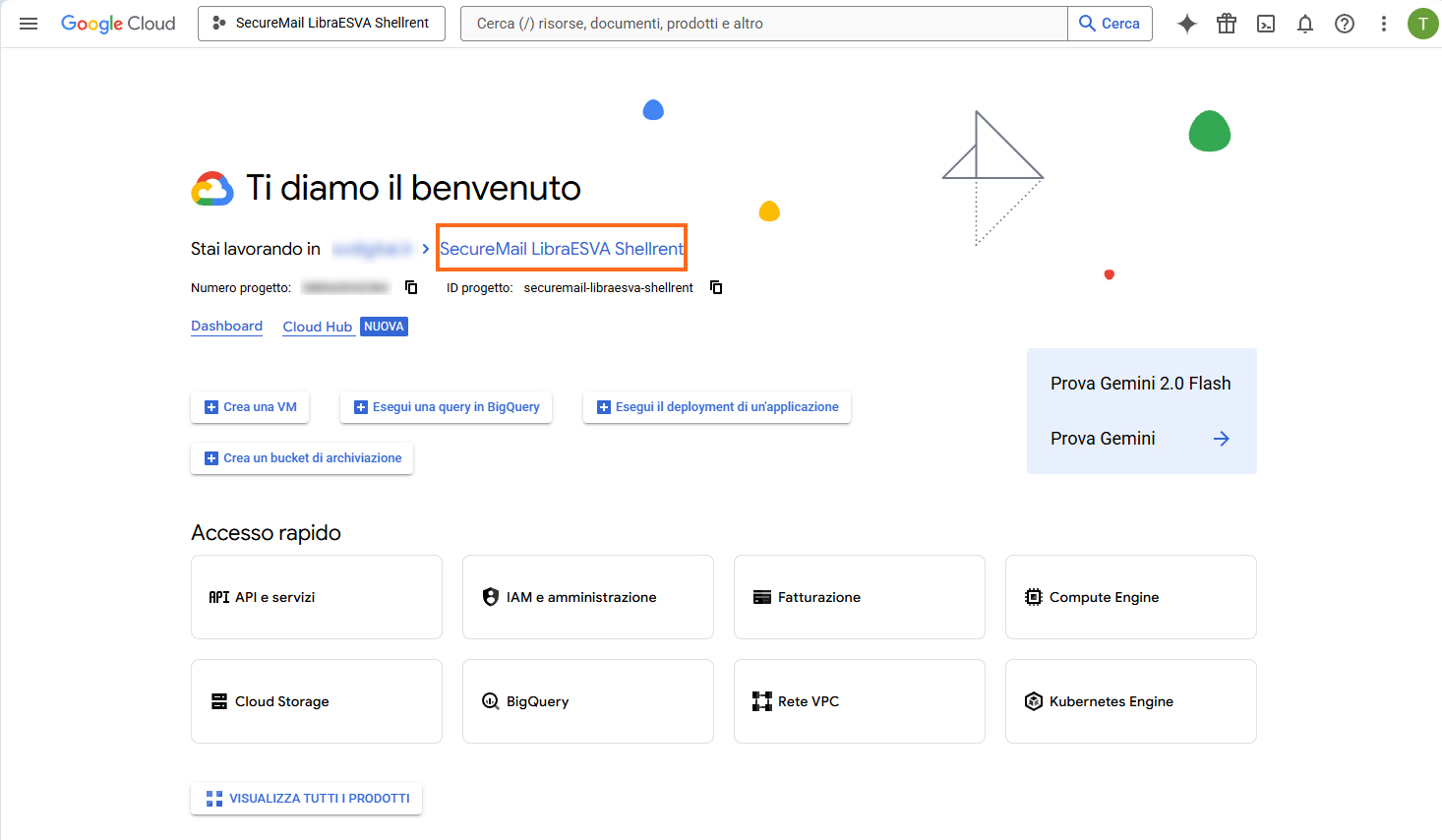
Task: Click the Numero progetto label
Action: (241, 288)
